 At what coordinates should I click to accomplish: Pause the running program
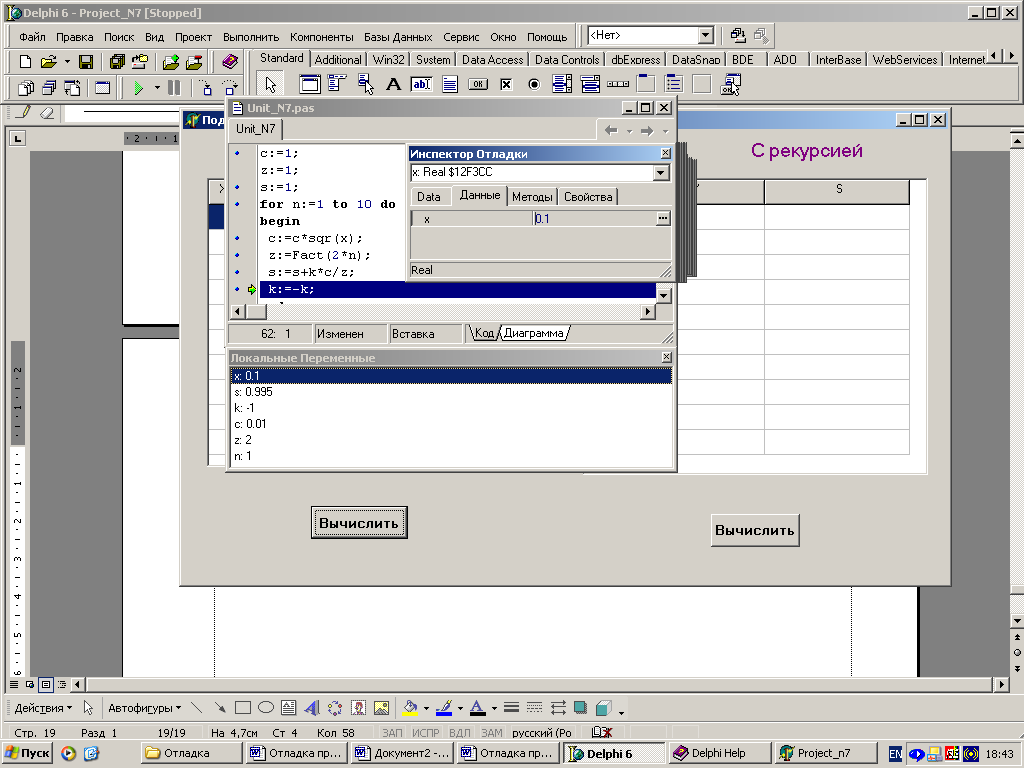[174, 88]
